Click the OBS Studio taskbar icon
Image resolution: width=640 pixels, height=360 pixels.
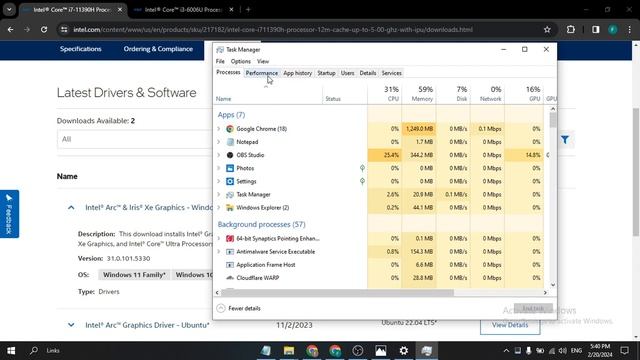point(358,351)
